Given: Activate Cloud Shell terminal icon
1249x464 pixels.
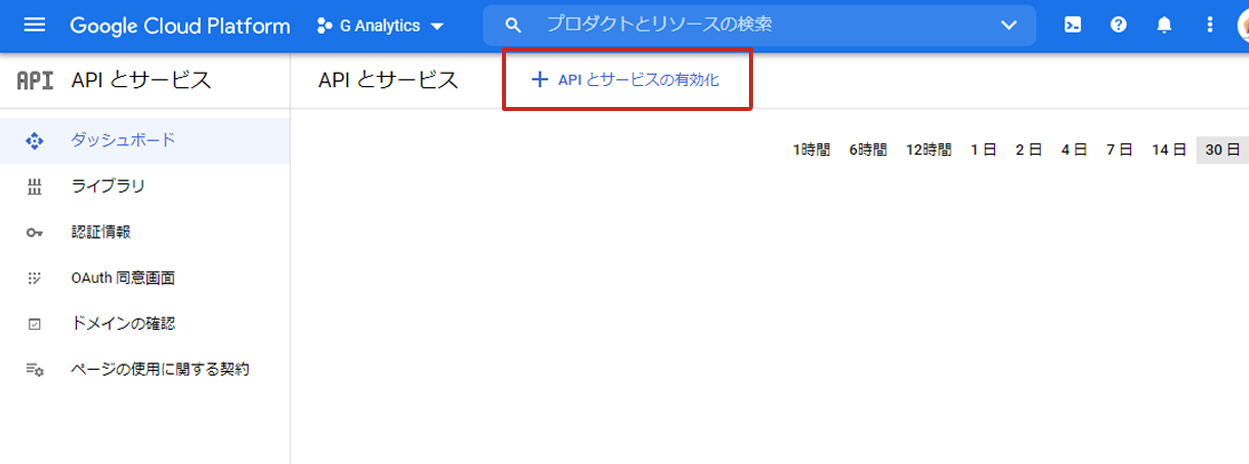Looking at the screenshot, I should coord(1072,25).
